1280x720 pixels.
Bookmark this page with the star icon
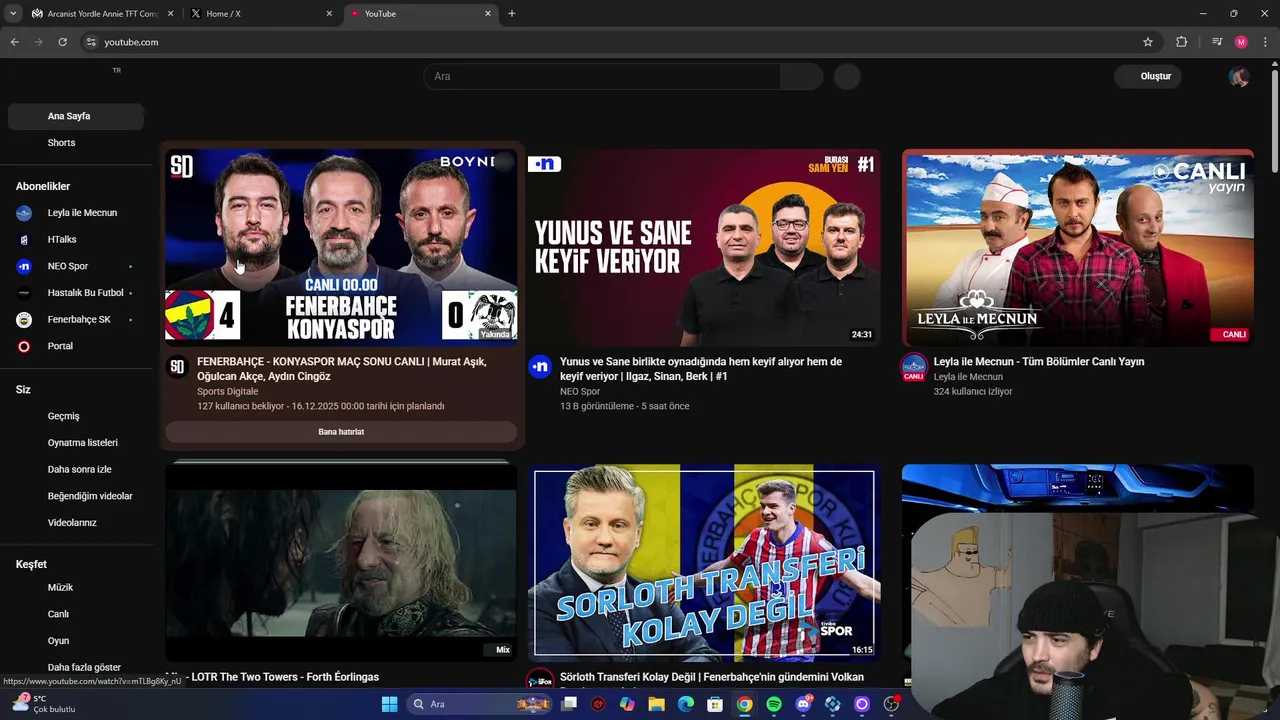(x=1148, y=42)
